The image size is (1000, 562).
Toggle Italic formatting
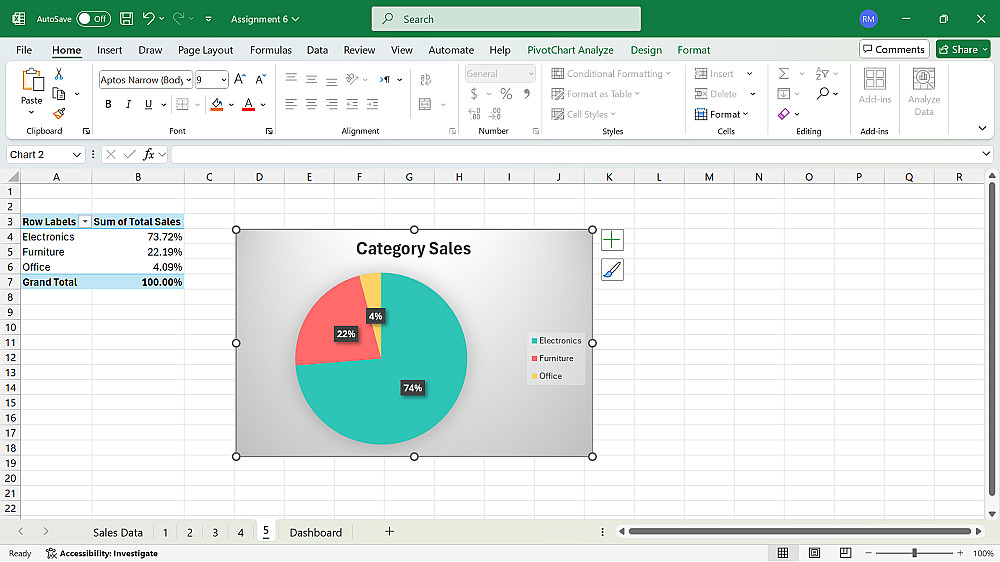click(x=128, y=104)
